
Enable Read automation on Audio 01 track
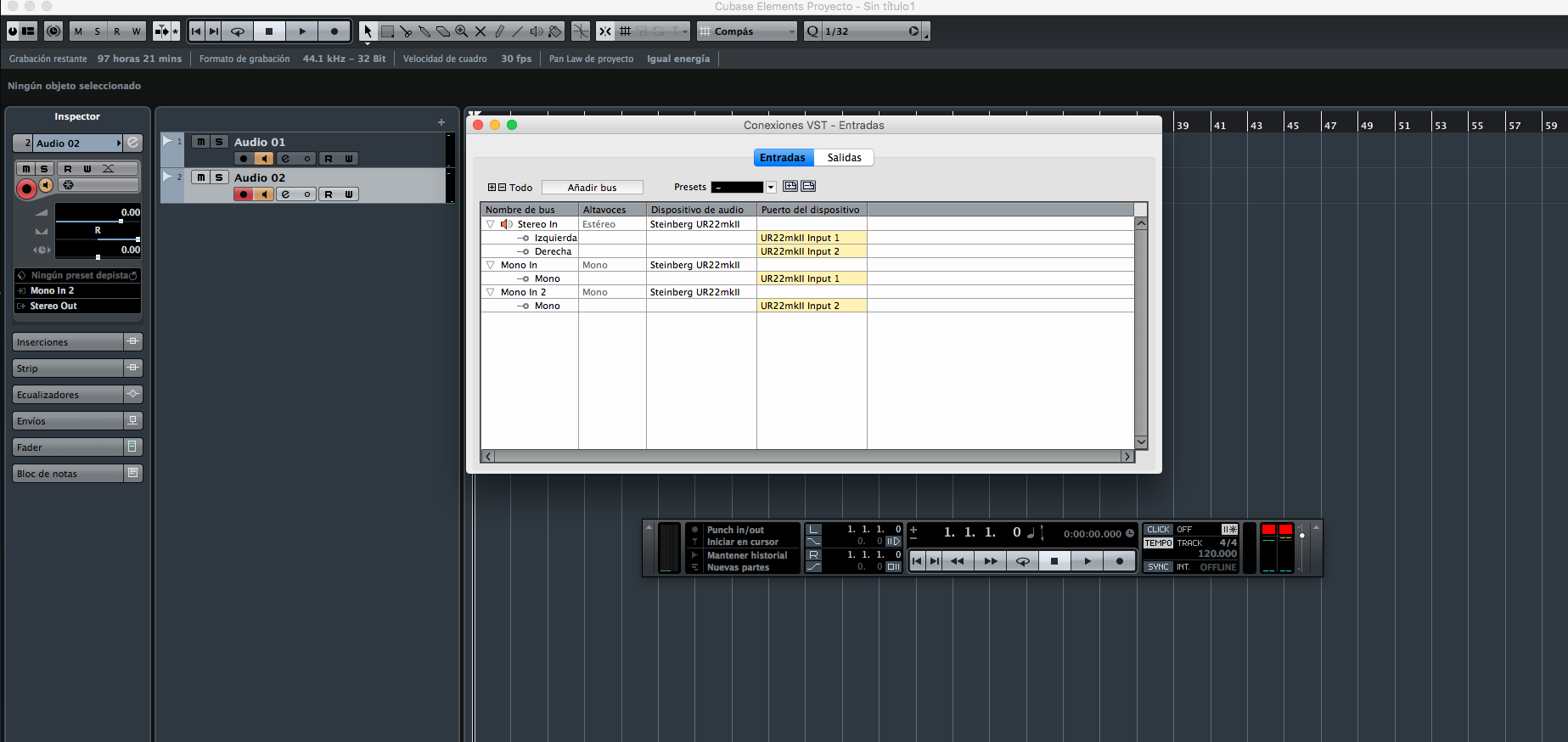coord(329,159)
